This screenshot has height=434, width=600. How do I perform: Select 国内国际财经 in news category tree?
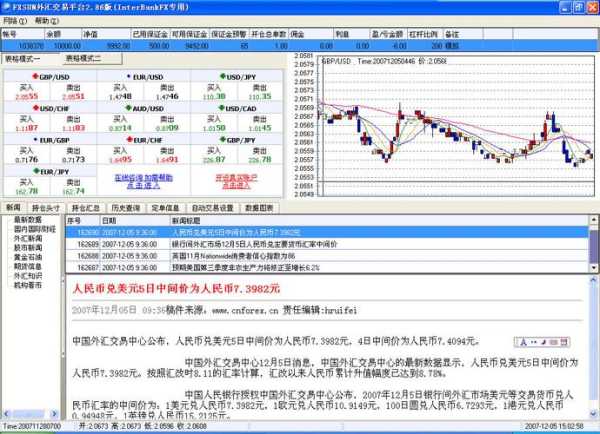click(x=34, y=229)
